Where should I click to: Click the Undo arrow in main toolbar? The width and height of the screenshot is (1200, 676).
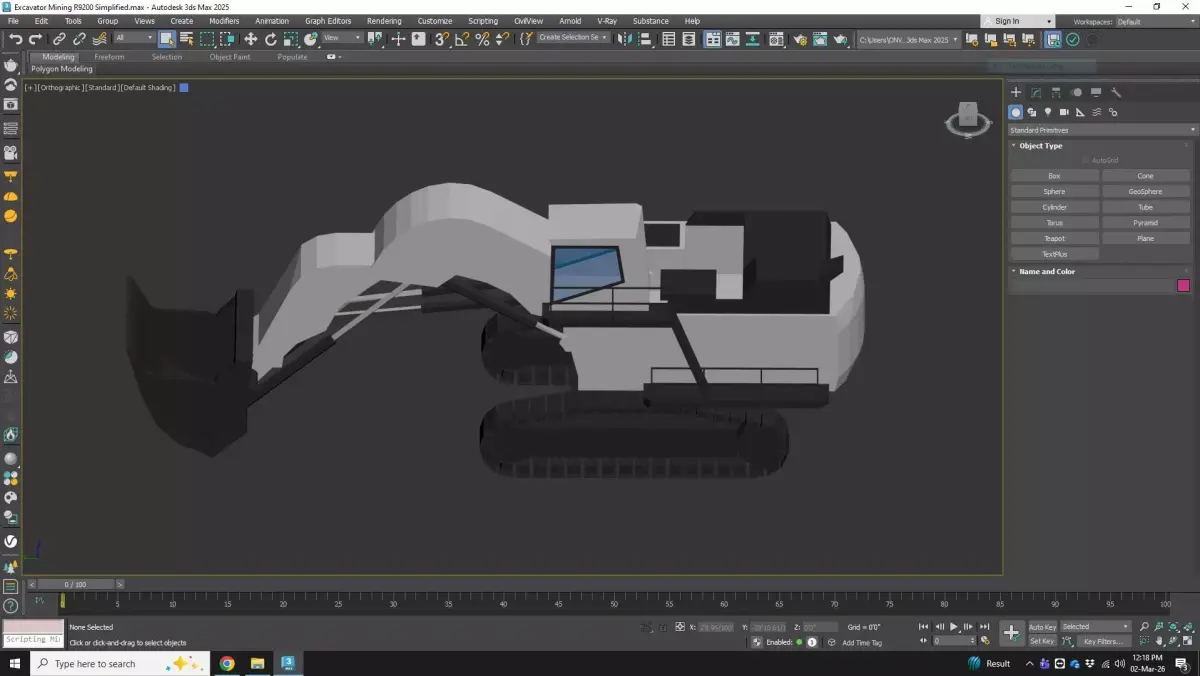click(15, 39)
